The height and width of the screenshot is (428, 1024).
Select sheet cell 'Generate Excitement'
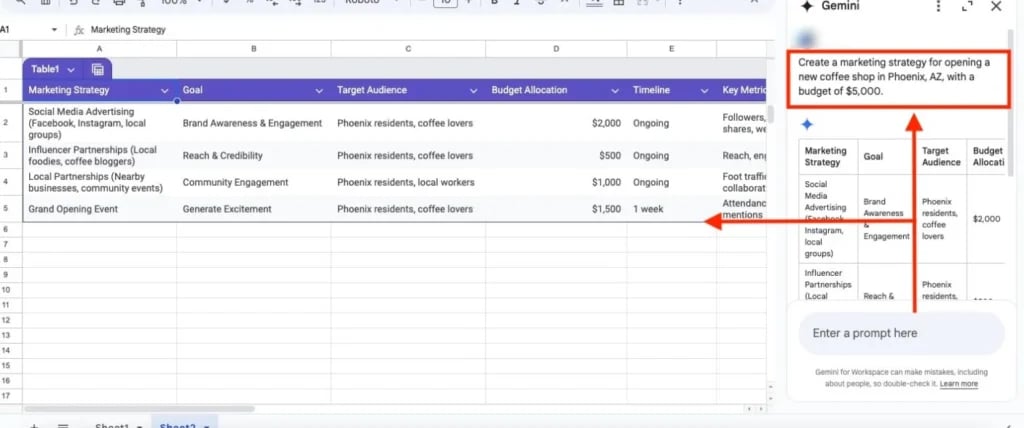pos(253,209)
